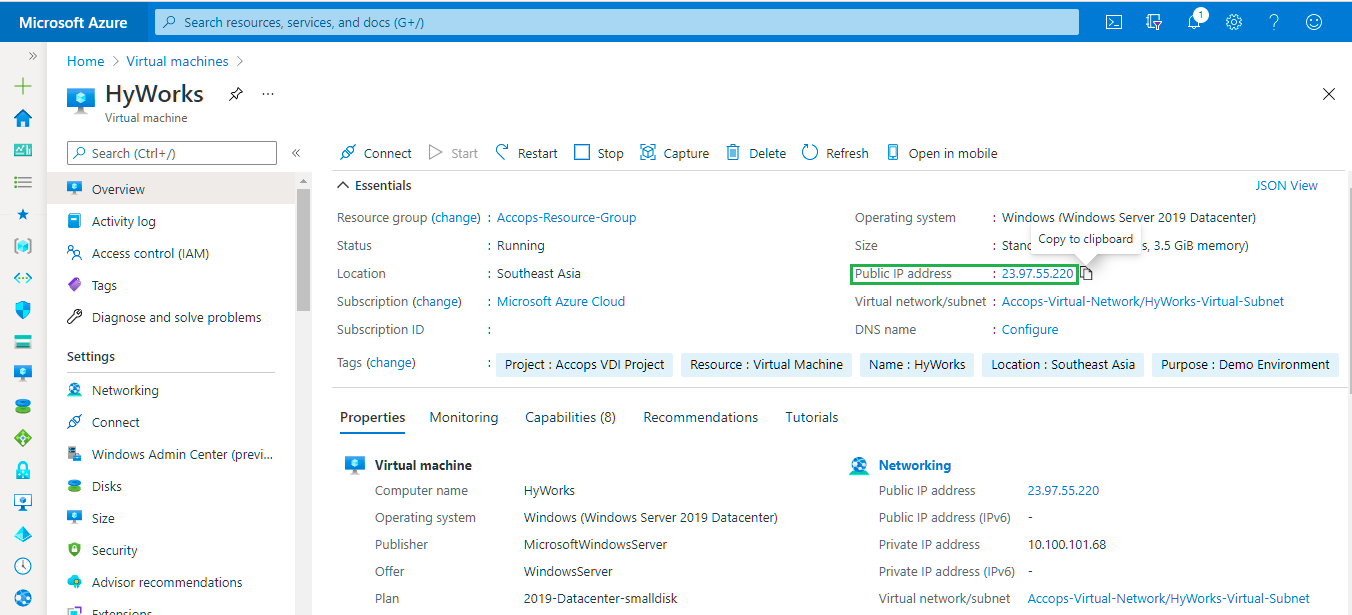
Task: Close the HyWorks blade with the X
Action: pos(1329,94)
